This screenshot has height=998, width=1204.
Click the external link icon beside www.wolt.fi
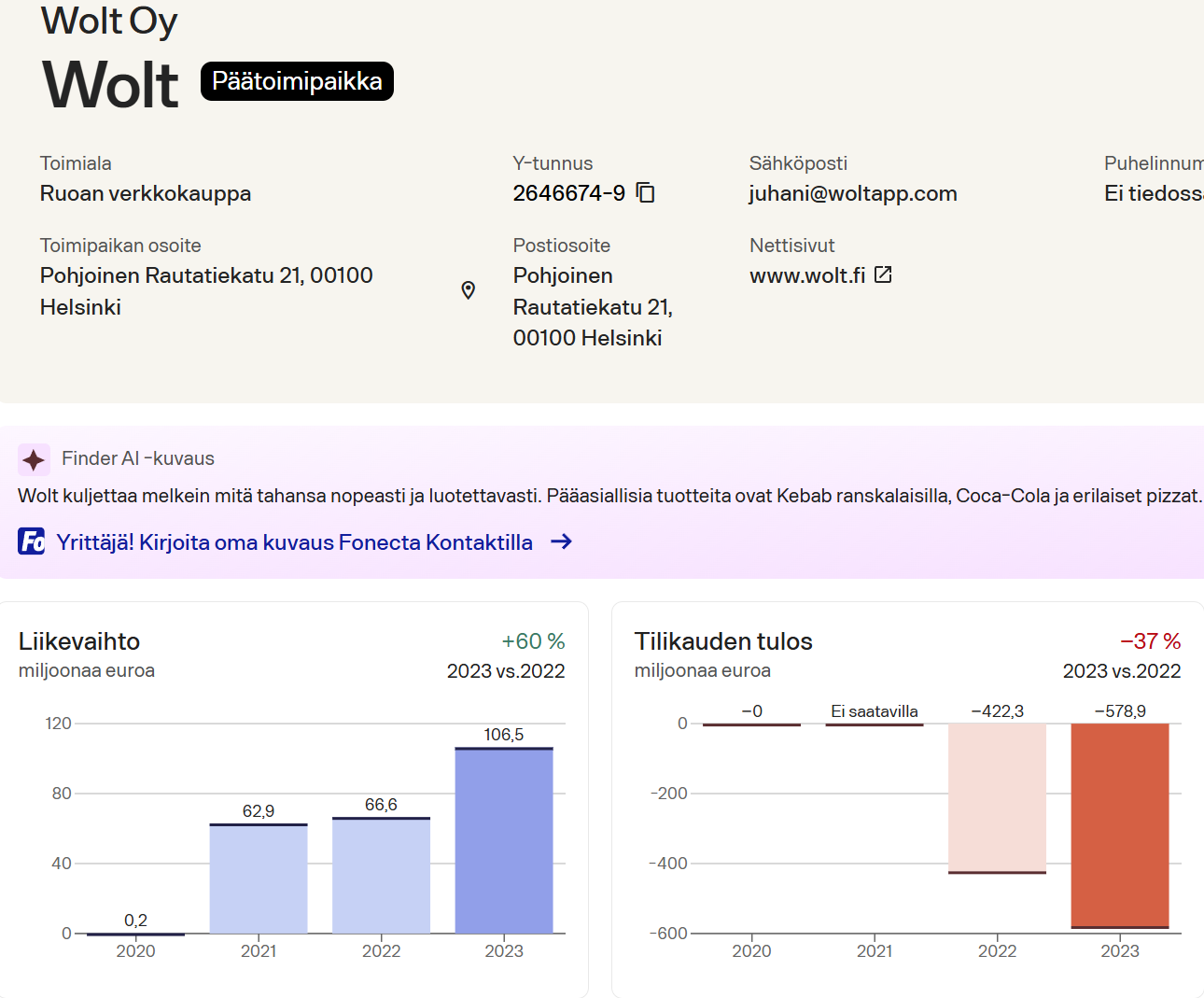coord(883,274)
